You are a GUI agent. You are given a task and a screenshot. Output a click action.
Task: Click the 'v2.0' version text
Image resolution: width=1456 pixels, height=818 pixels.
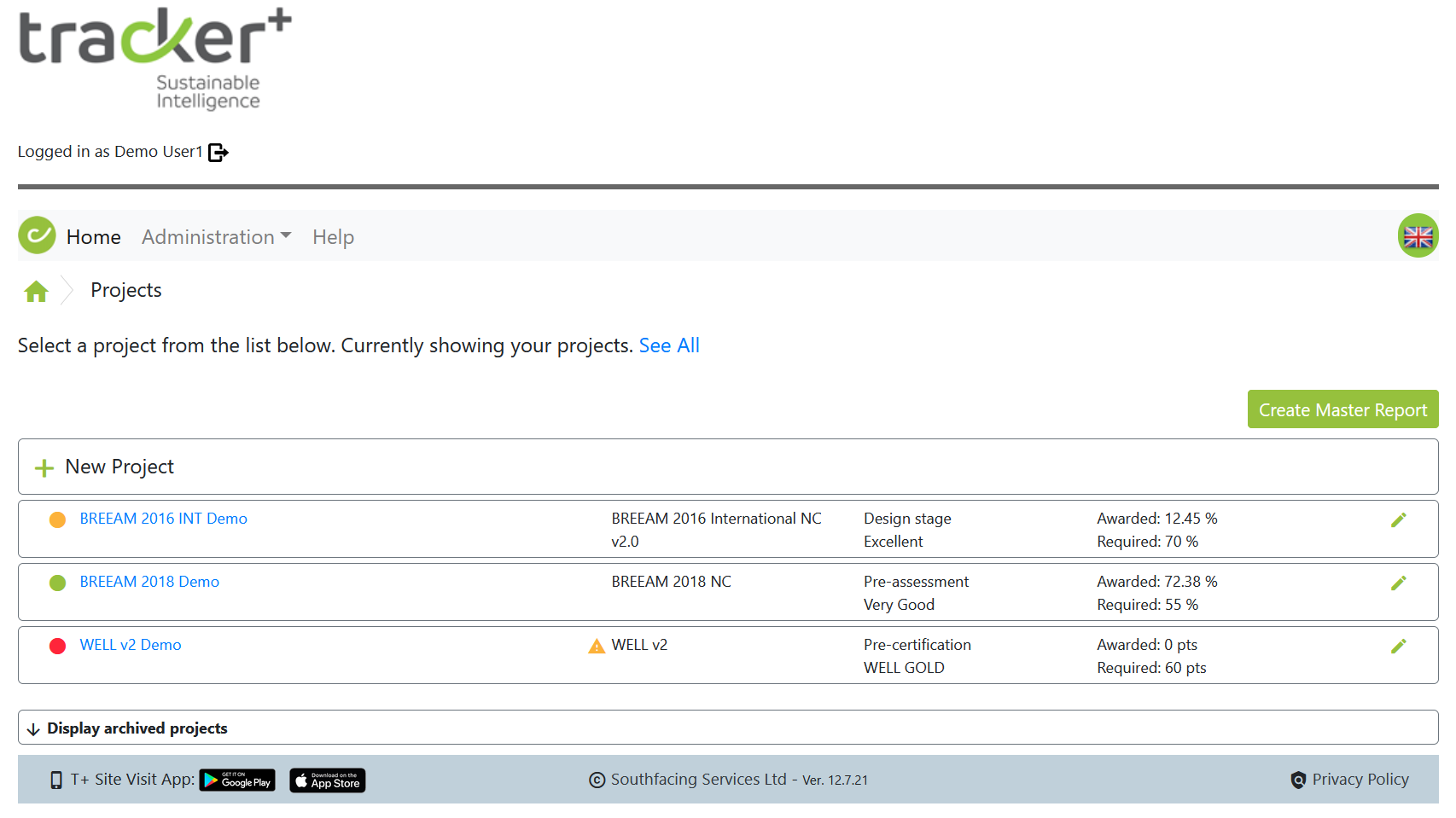(625, 542)
